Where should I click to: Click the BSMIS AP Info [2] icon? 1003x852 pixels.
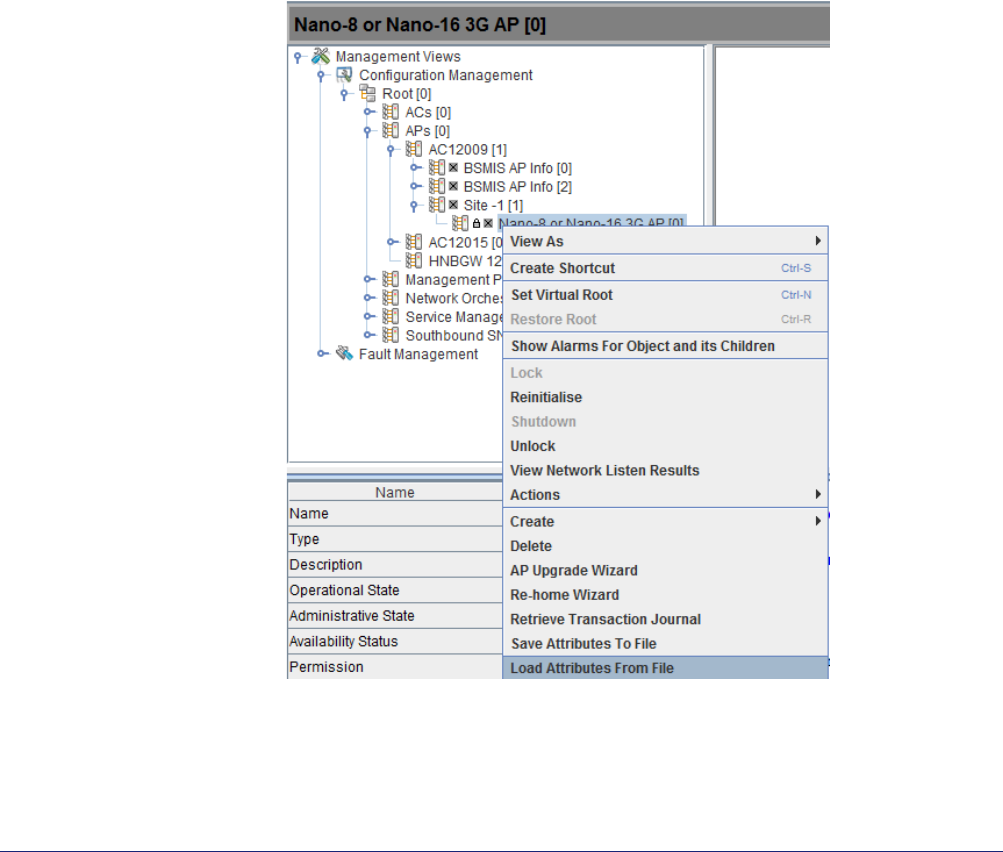[x=437, y=186]
